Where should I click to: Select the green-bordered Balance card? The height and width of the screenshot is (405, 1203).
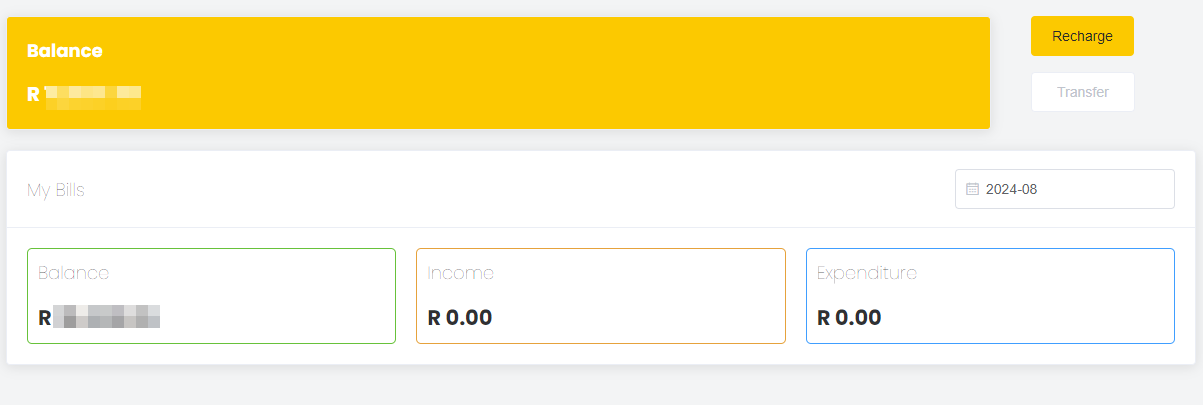[x=211, y=296]
